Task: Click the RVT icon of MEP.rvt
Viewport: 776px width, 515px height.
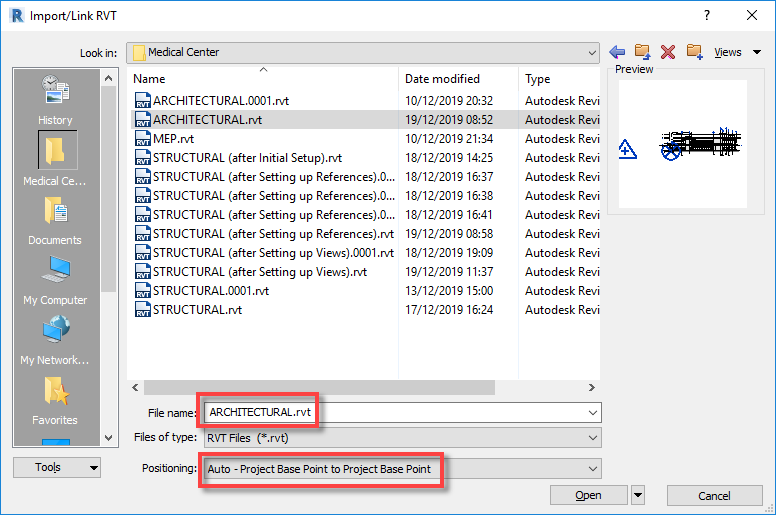Action: click(x=143, y=139)
